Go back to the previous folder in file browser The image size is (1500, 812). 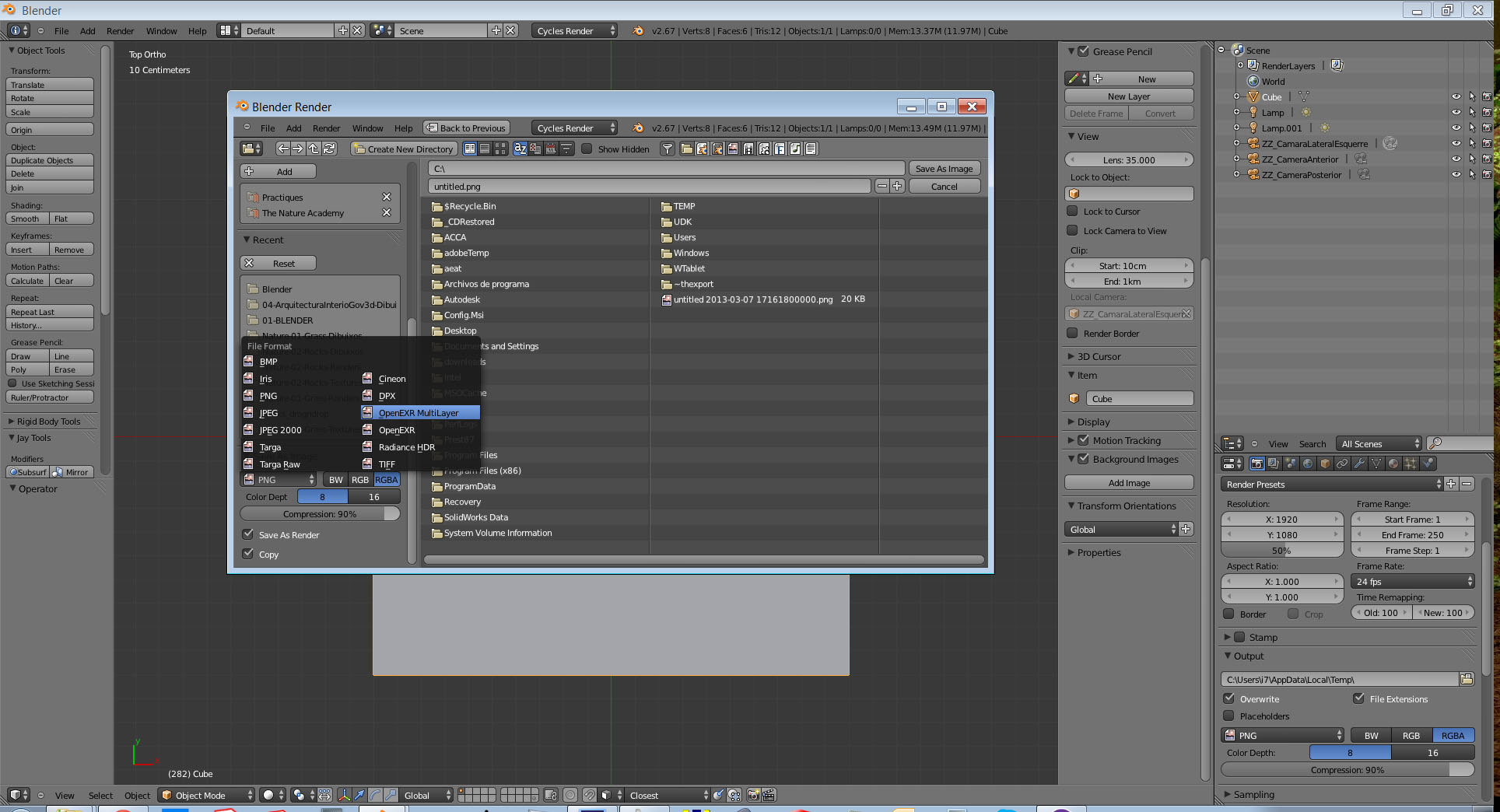[x=282, y=149]
